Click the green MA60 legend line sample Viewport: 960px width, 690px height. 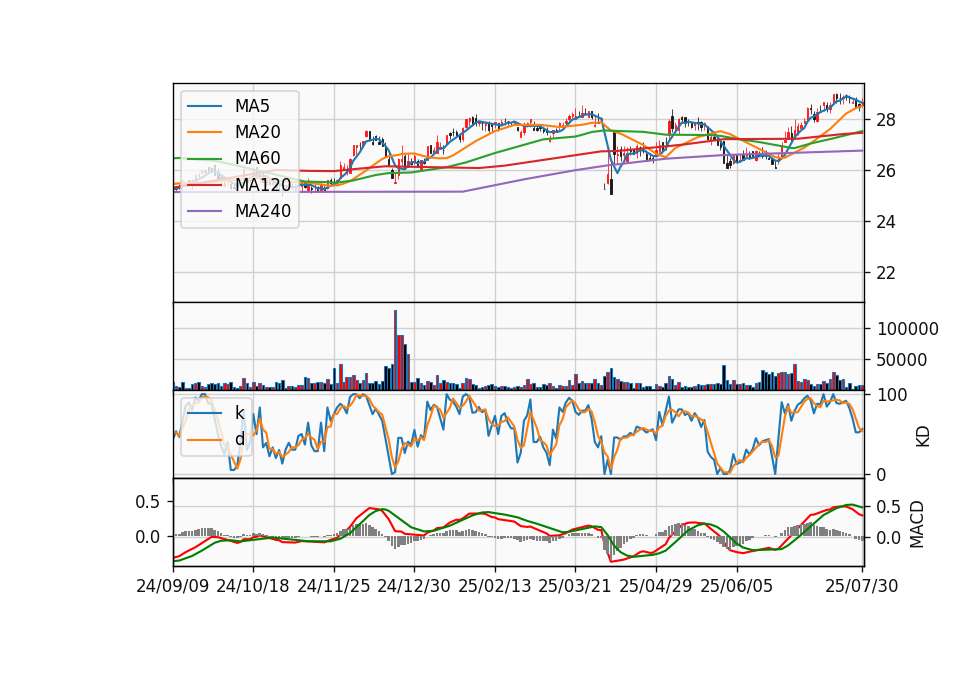(204, 159)
